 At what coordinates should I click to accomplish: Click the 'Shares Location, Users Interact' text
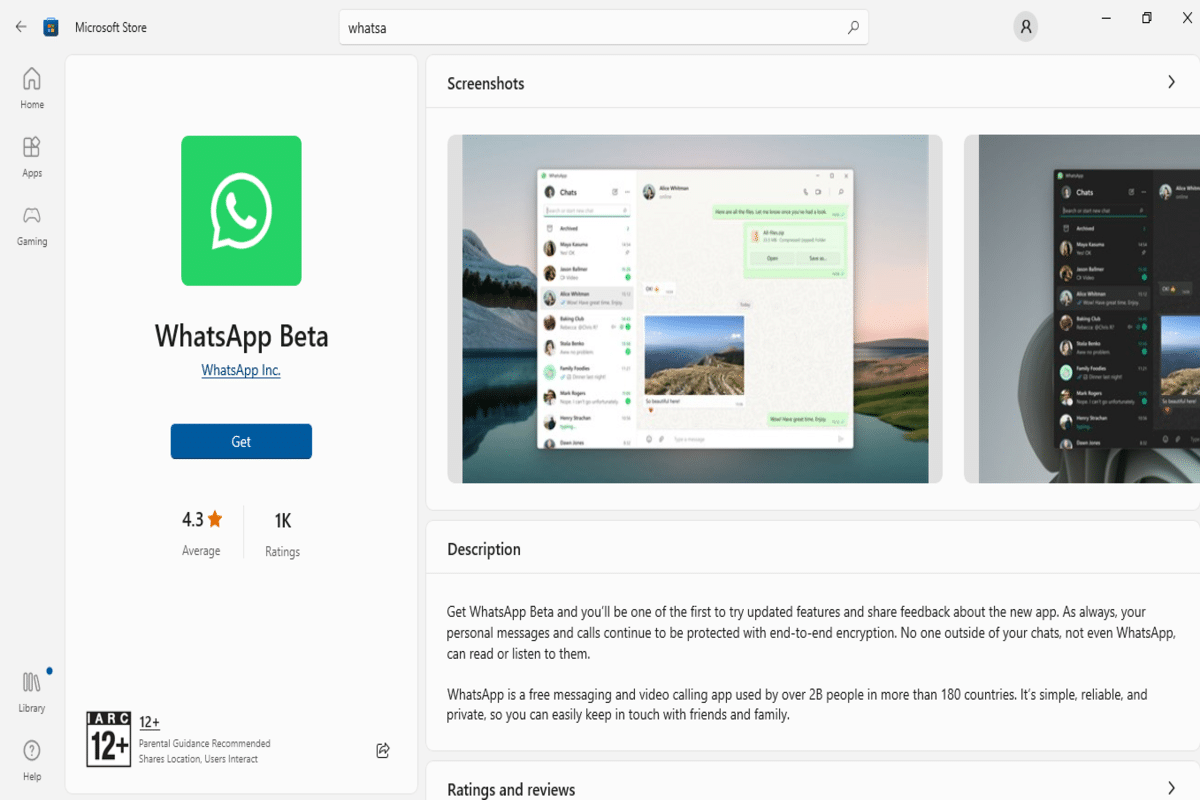[x=199, y=759]
